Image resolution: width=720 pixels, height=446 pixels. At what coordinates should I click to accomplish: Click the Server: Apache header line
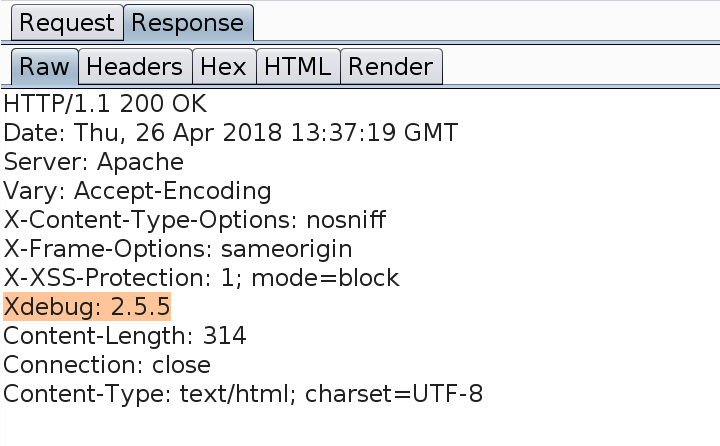(94, 161)
